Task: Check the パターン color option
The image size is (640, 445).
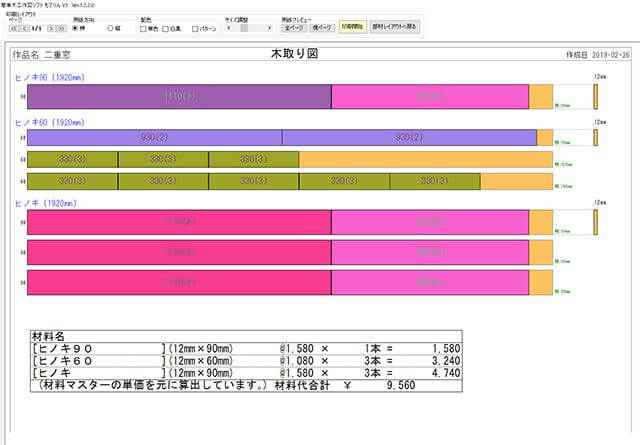Action: click(196, 28)
